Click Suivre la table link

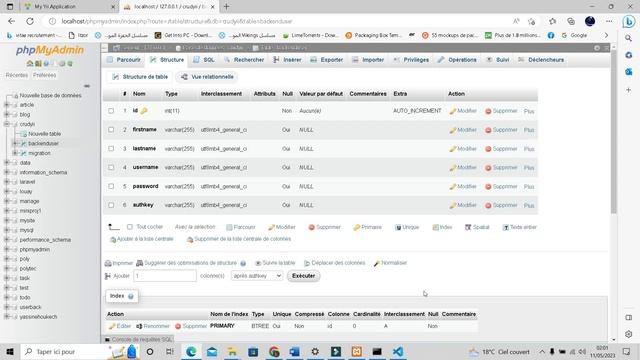tap(275, 263)
